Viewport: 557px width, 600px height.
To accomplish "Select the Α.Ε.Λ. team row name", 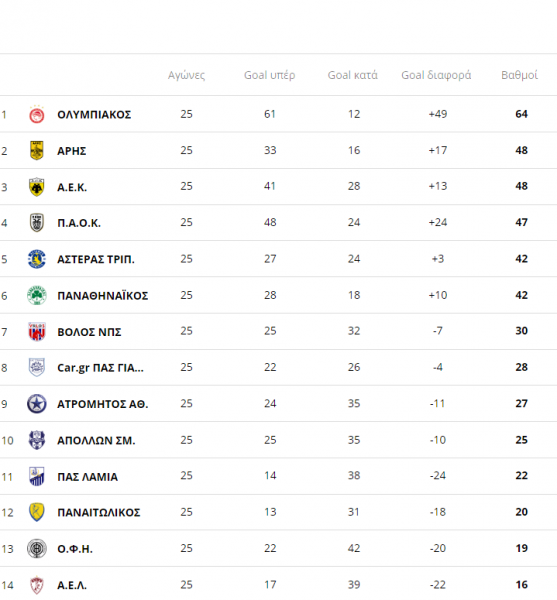I will (72, 585).
